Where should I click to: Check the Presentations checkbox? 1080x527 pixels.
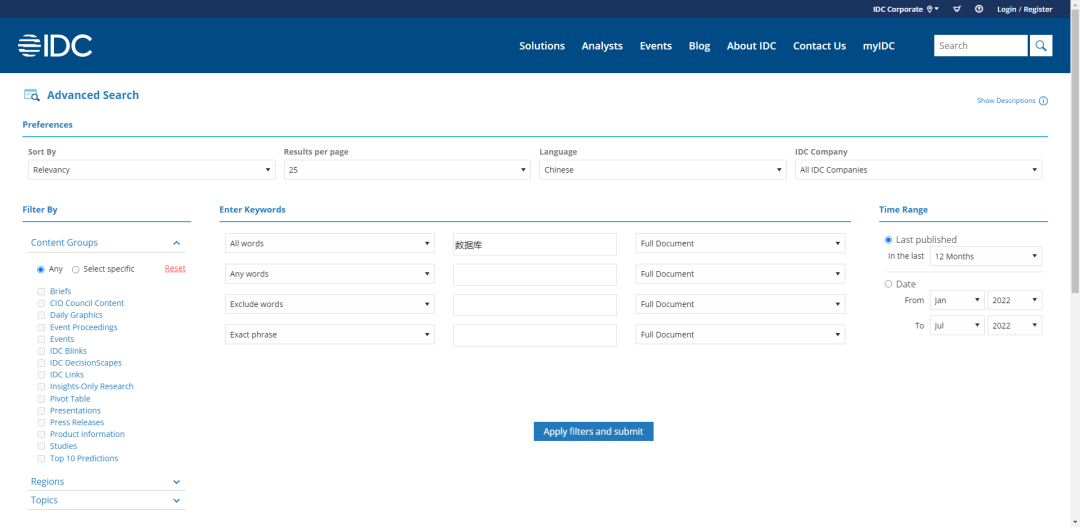pyautogui.click(x=42, y=411)
